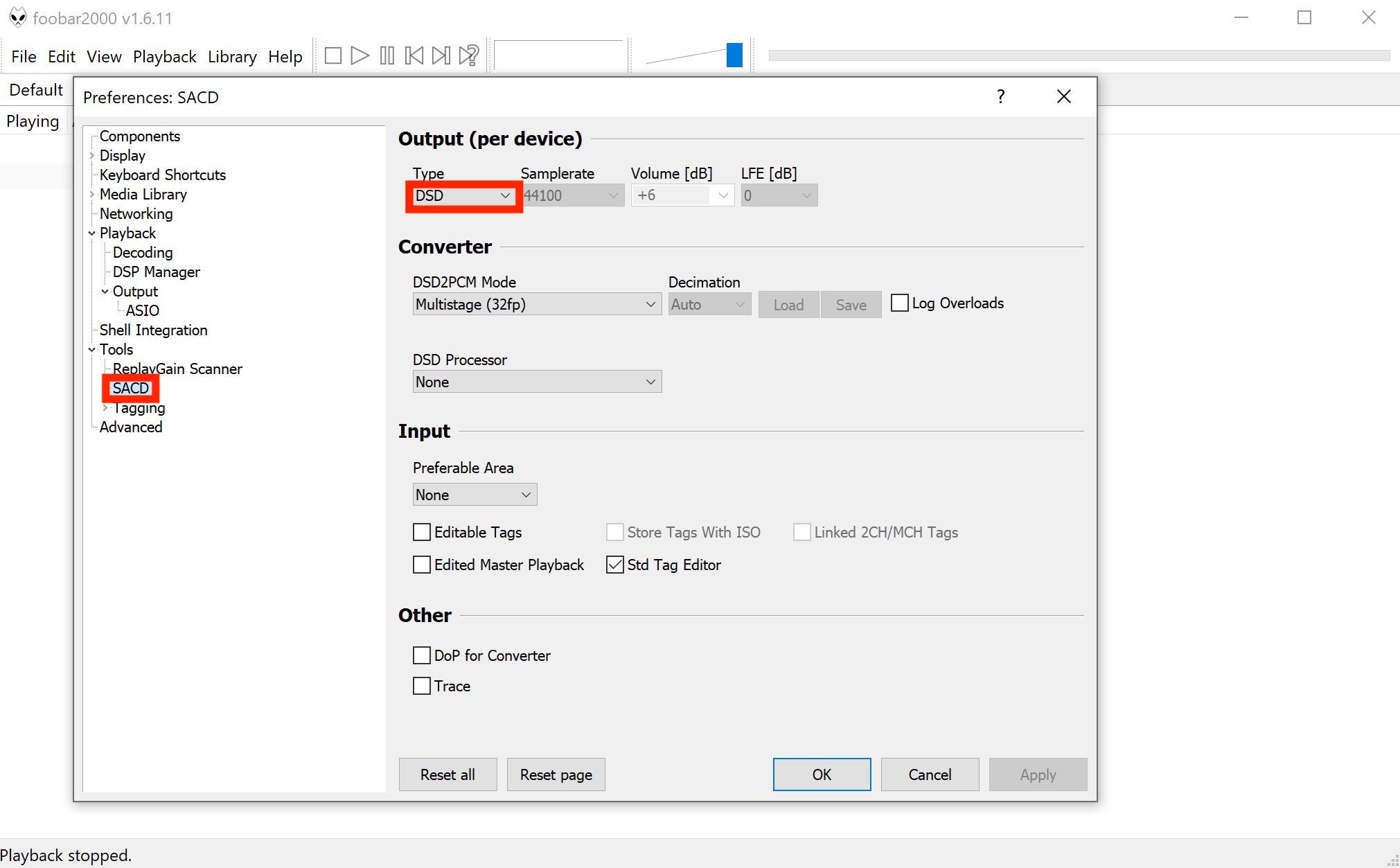Expand the Tagging tree node arrow
Screen dimensions: 1400x868
(x=105, y=408)
